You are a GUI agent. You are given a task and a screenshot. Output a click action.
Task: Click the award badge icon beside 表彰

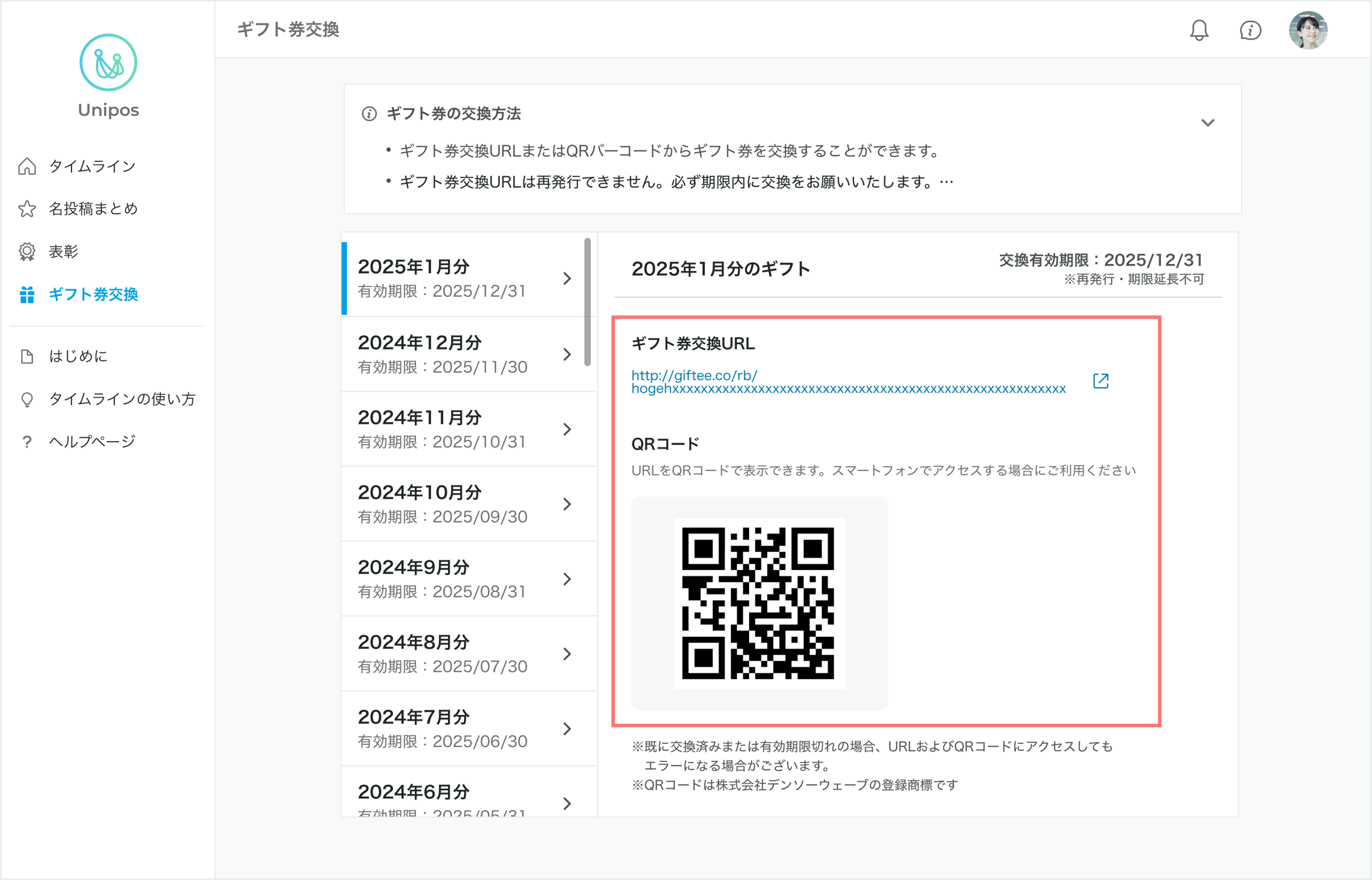27,251
